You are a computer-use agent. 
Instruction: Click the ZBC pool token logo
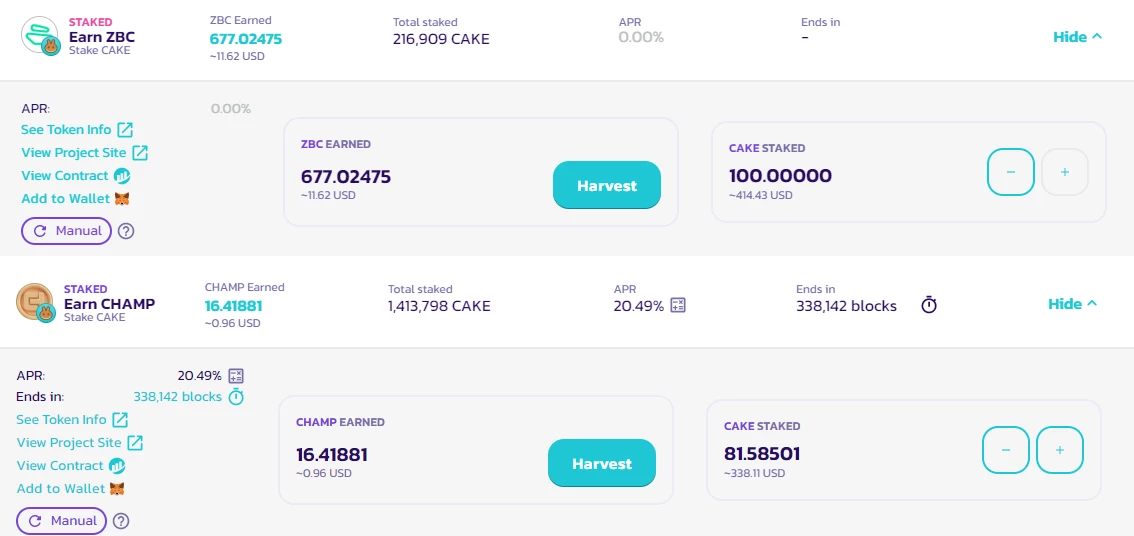click(40, 35)
